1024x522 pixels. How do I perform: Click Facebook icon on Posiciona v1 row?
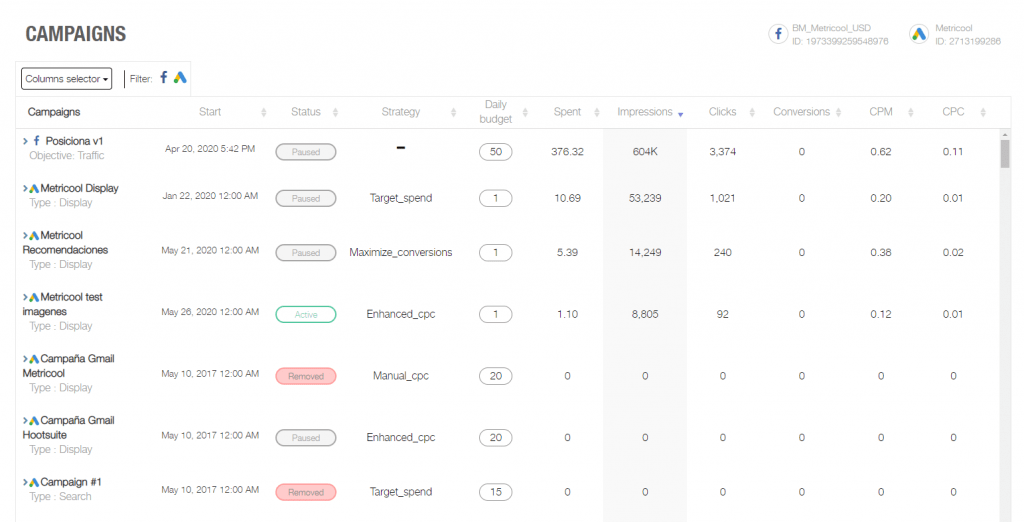pyautogui.click(x=37, y=140)
